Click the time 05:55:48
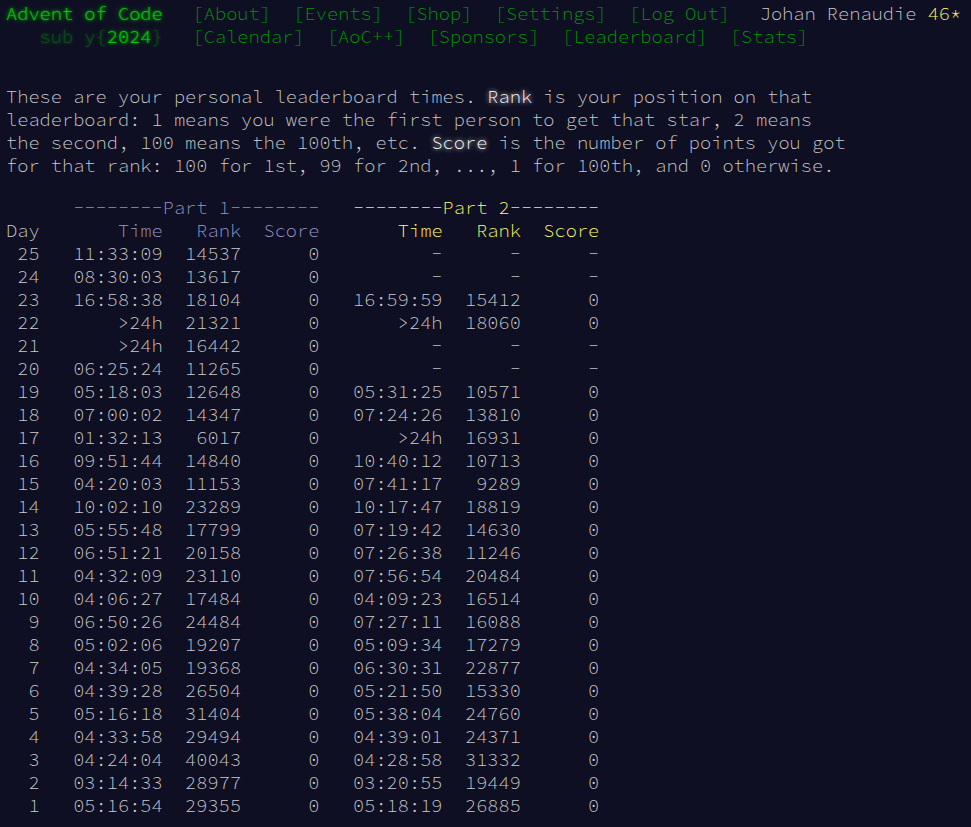Screen dimensions: 971x827 click(x=118, y=530)
